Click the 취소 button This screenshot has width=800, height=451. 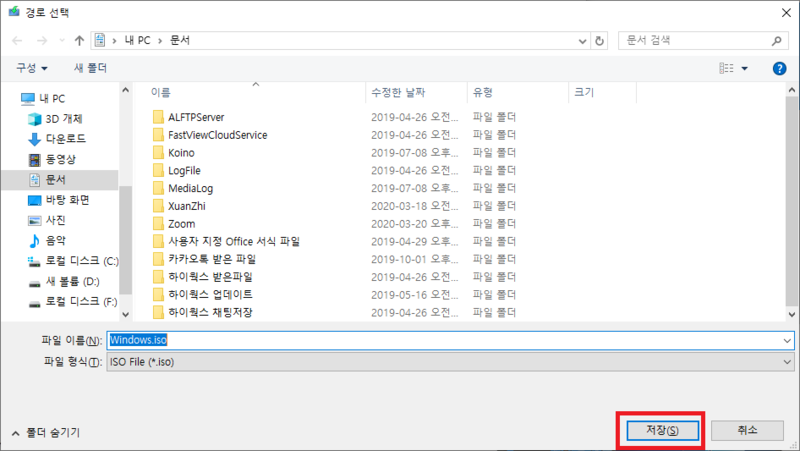pyautogui.click(x=747, y=430)
